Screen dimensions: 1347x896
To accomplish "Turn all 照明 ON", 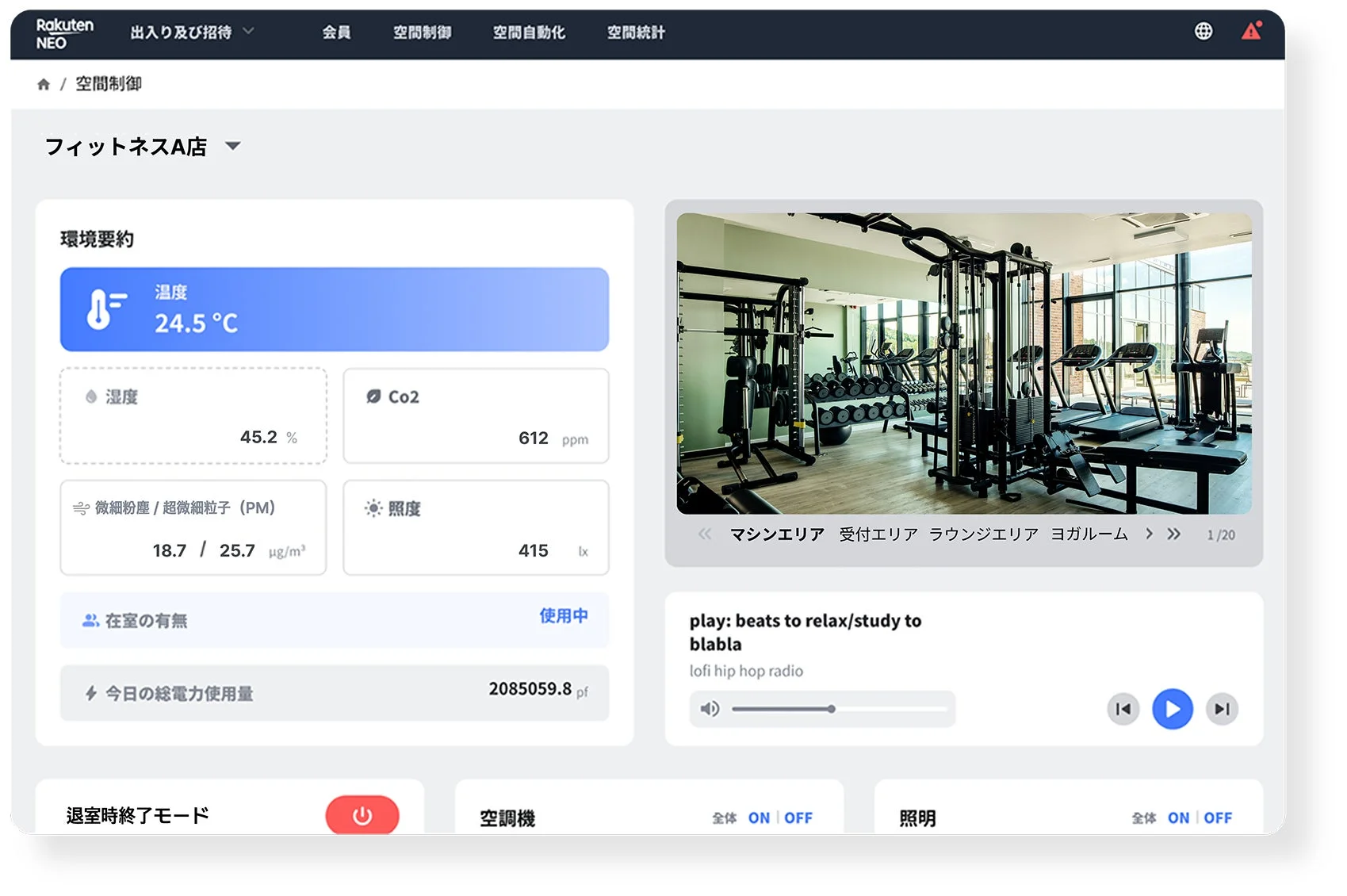I will pos(1178,818).
